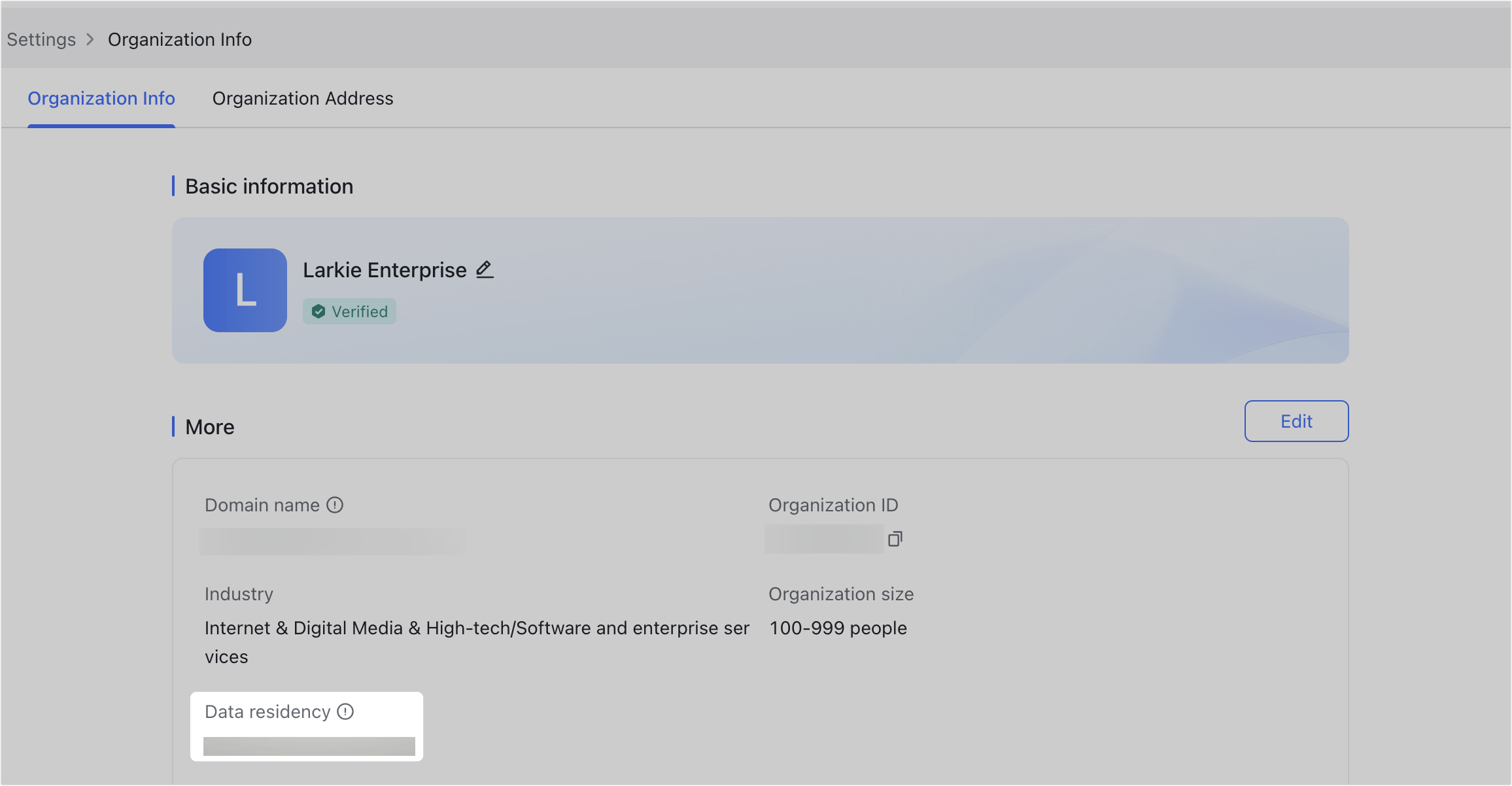This screenshot has width=1512, height=786.
Task: Open the Data residency info tooltip icon
Action: pyautogui.click(x=345, y=711)
